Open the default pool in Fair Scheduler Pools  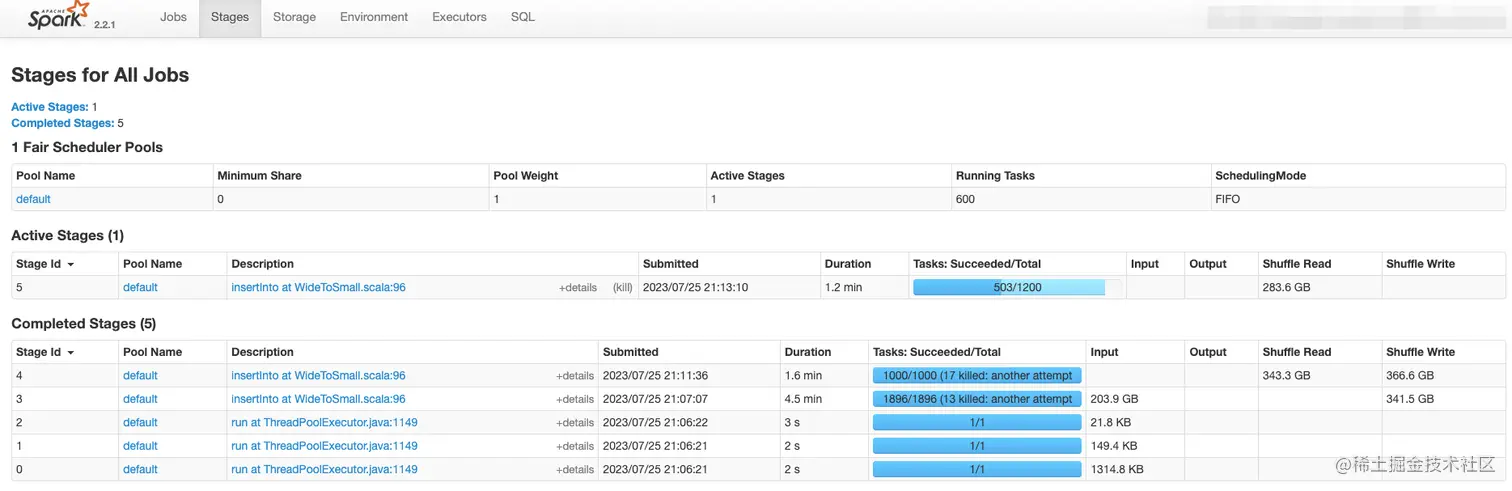click(x=33, y=199)
